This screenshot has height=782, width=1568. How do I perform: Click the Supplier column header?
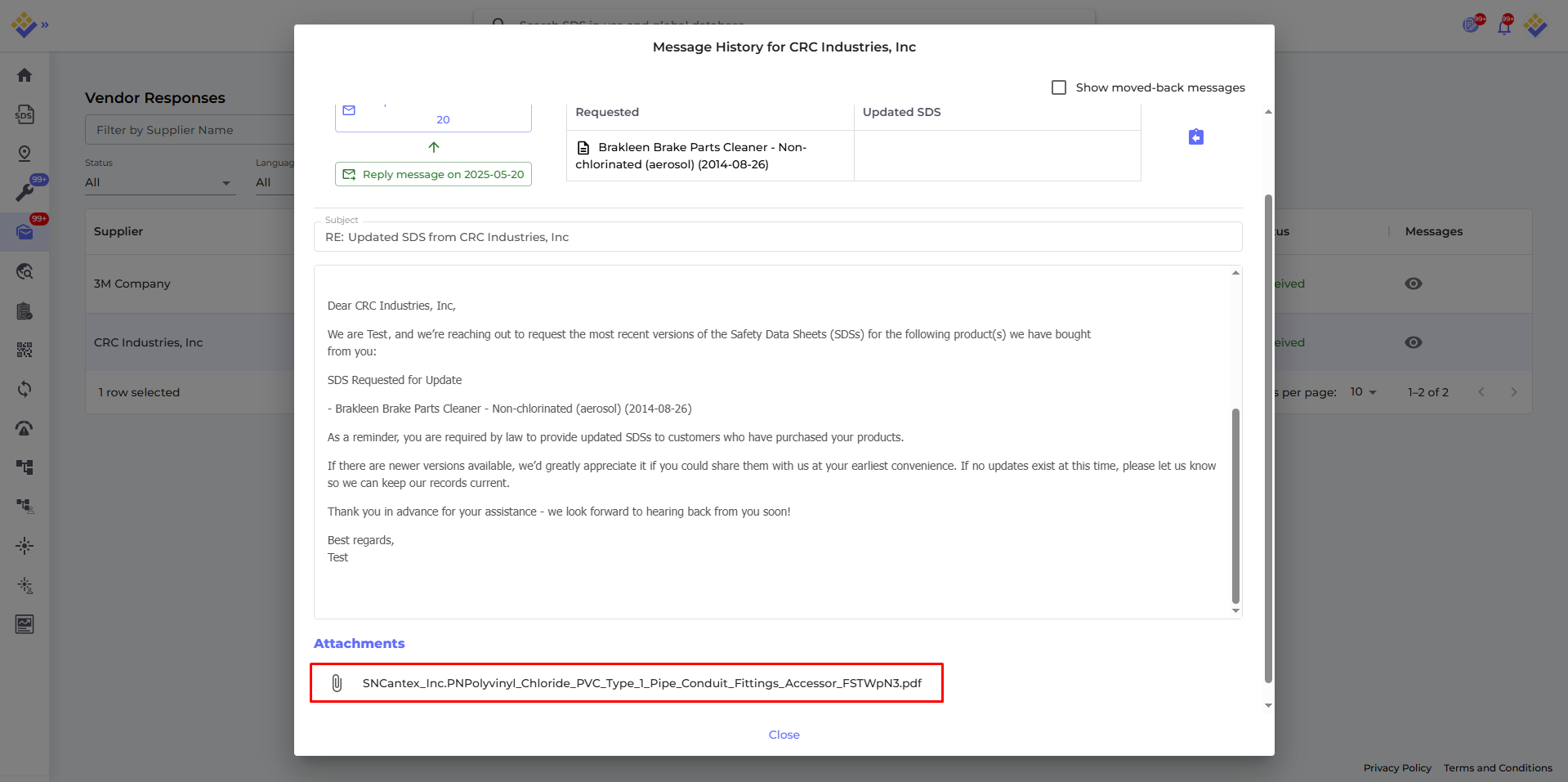coord(118,231)
